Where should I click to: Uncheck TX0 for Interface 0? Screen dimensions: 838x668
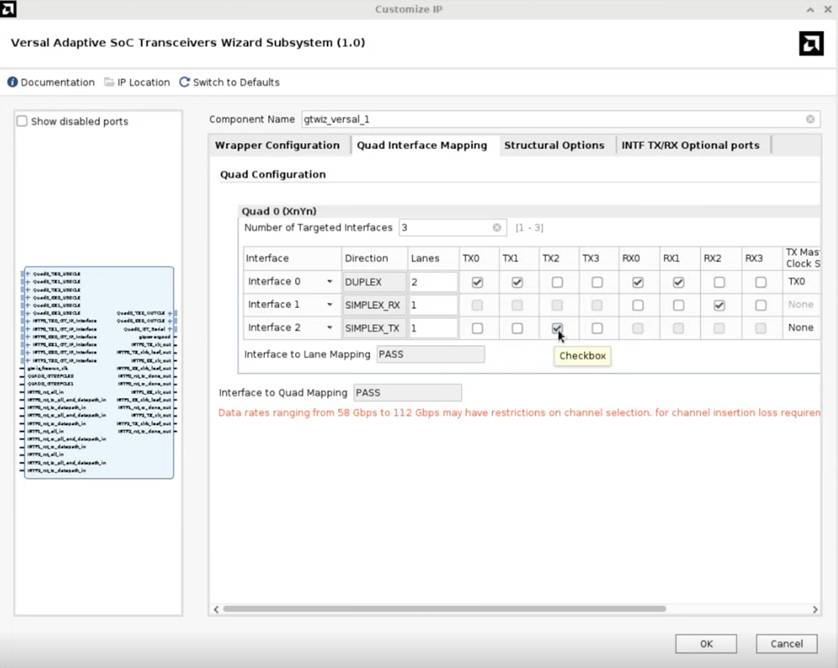point(477,282)
